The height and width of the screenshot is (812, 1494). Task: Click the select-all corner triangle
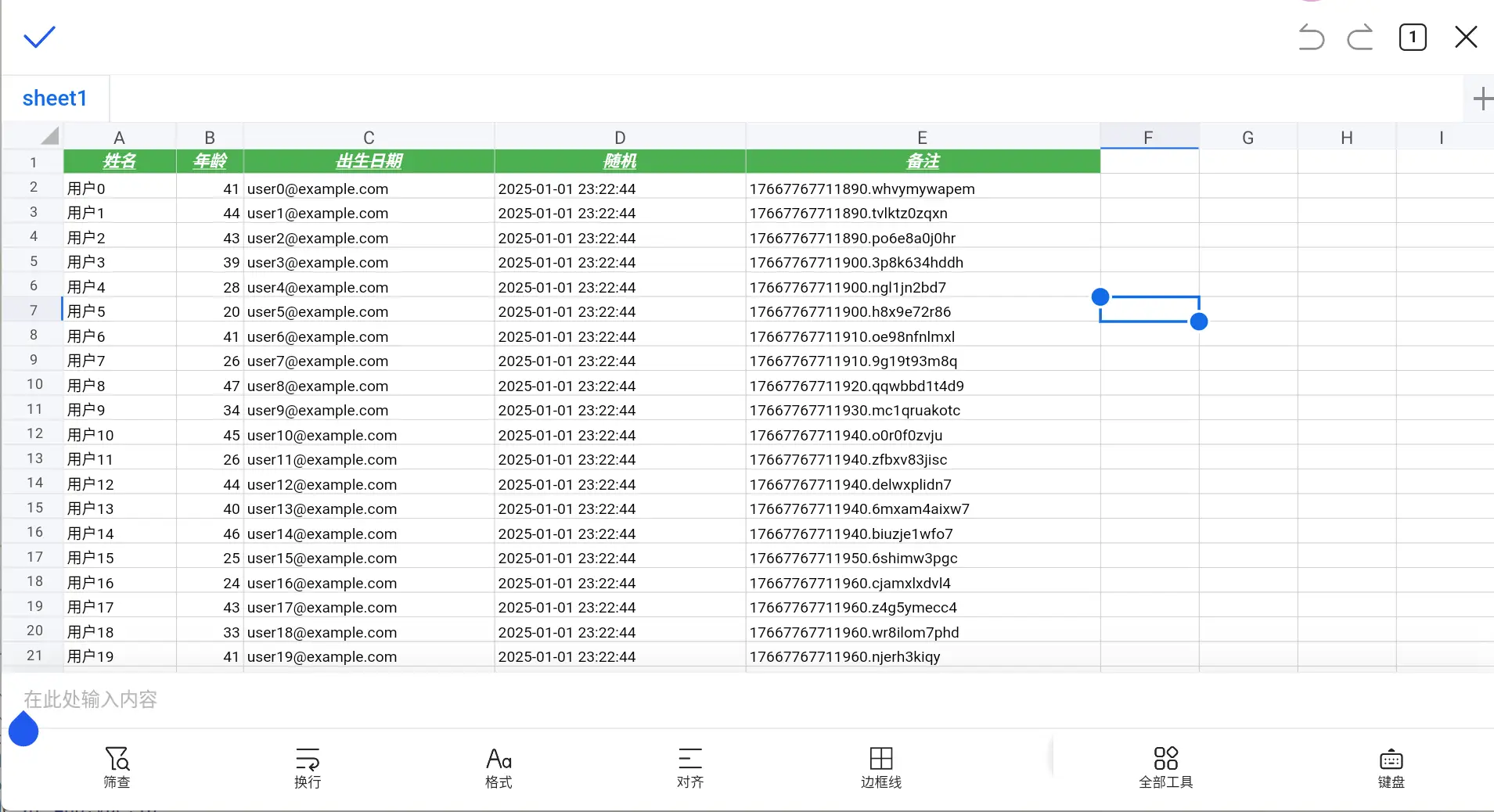(49, 136)
